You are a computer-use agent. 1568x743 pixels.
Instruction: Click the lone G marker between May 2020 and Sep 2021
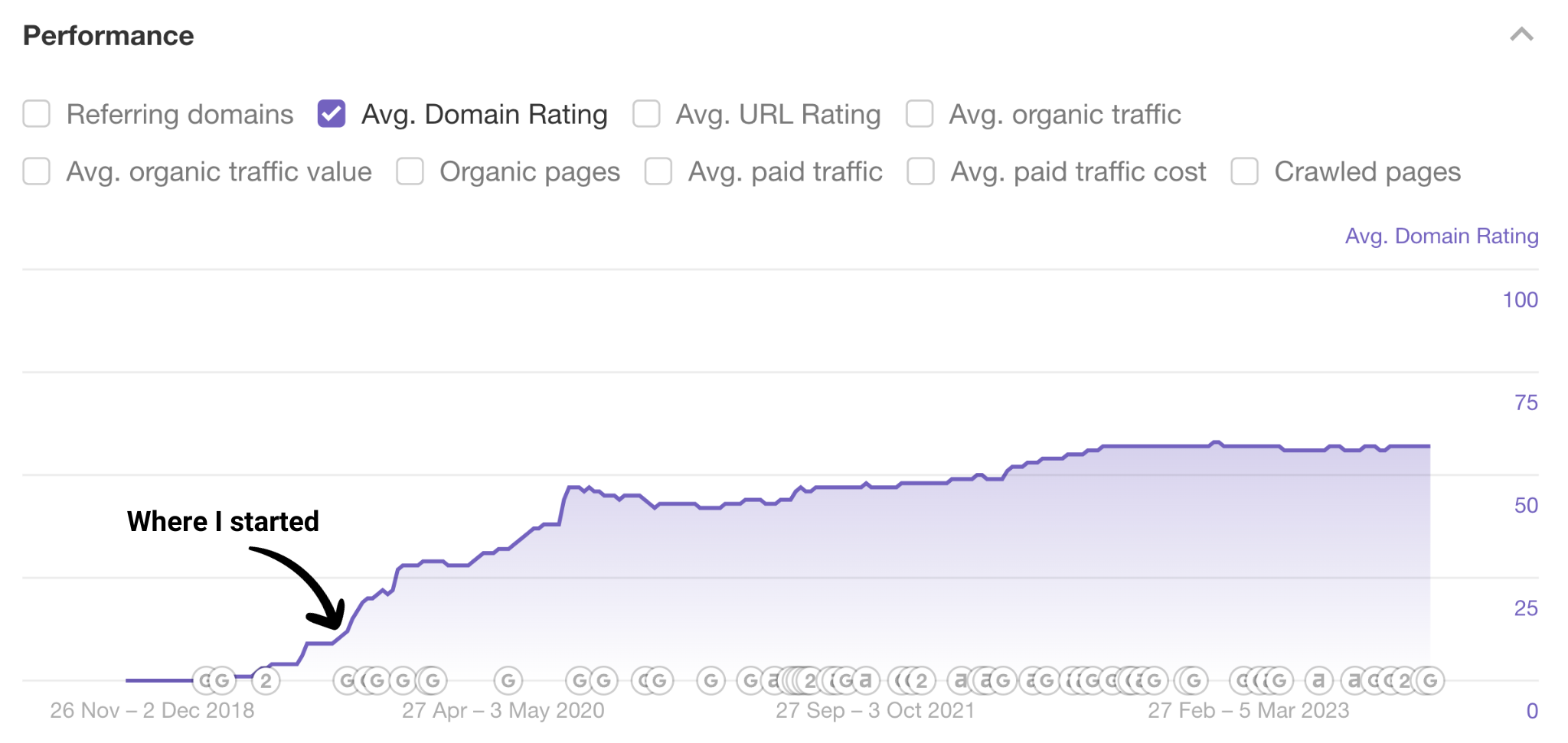[x=711, y=680]
